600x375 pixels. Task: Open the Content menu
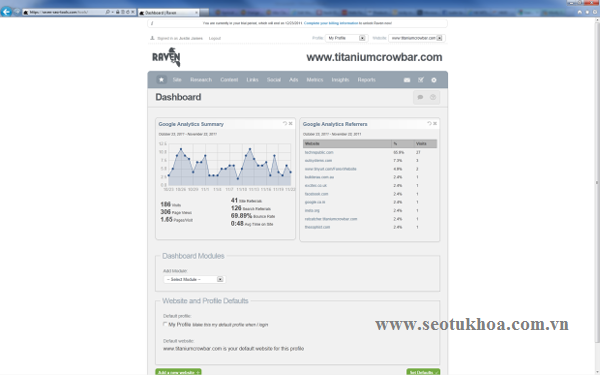coord(229,80)
